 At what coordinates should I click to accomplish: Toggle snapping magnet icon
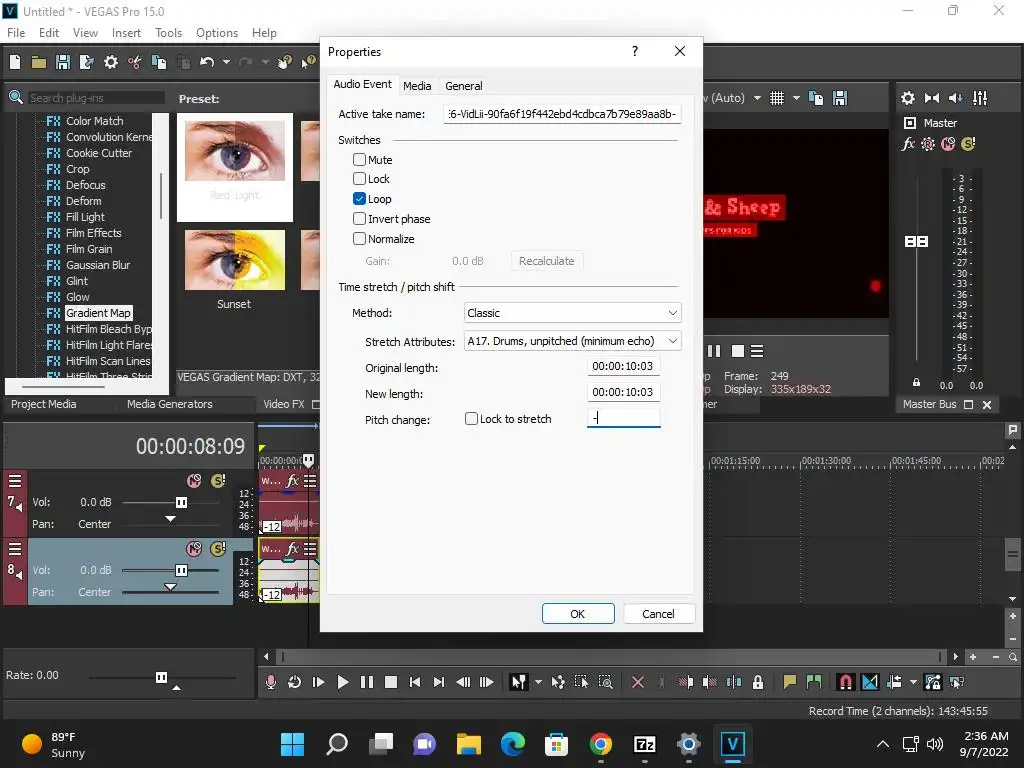845,682
